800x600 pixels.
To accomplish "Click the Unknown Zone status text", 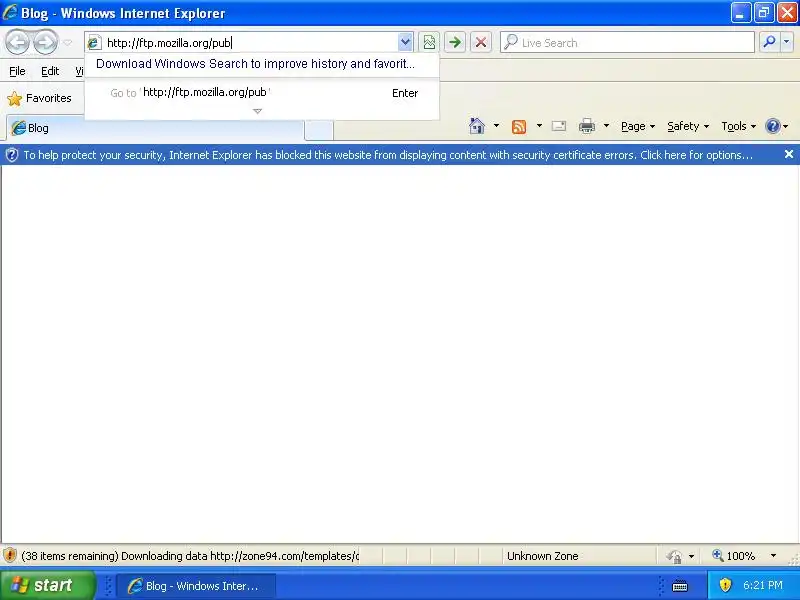I will click(542, 556).
